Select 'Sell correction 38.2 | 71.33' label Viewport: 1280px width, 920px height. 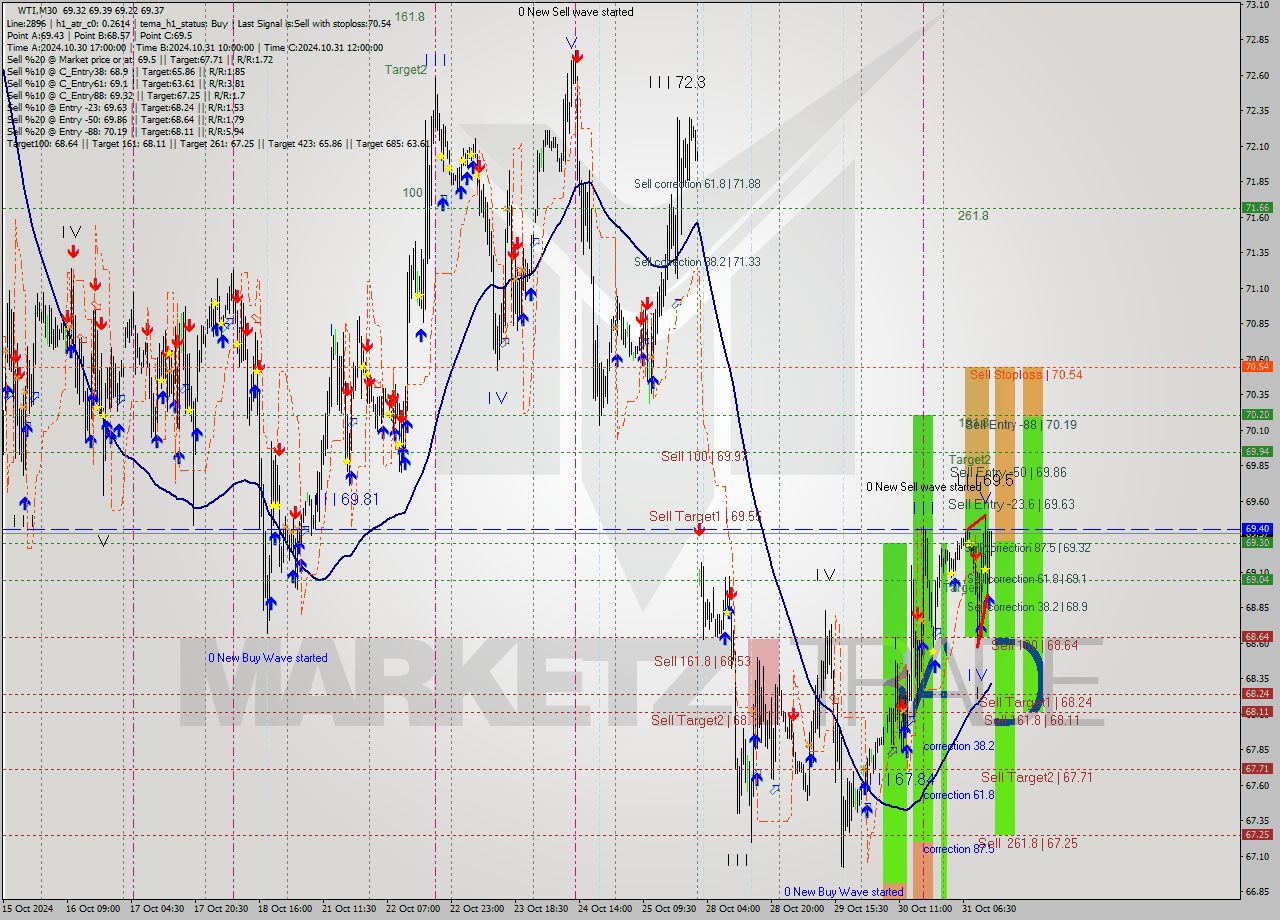click(697, 262)
